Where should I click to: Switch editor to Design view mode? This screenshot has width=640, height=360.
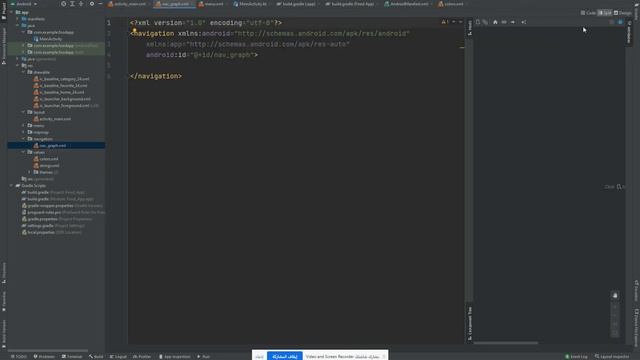click(x=623, y=13)
